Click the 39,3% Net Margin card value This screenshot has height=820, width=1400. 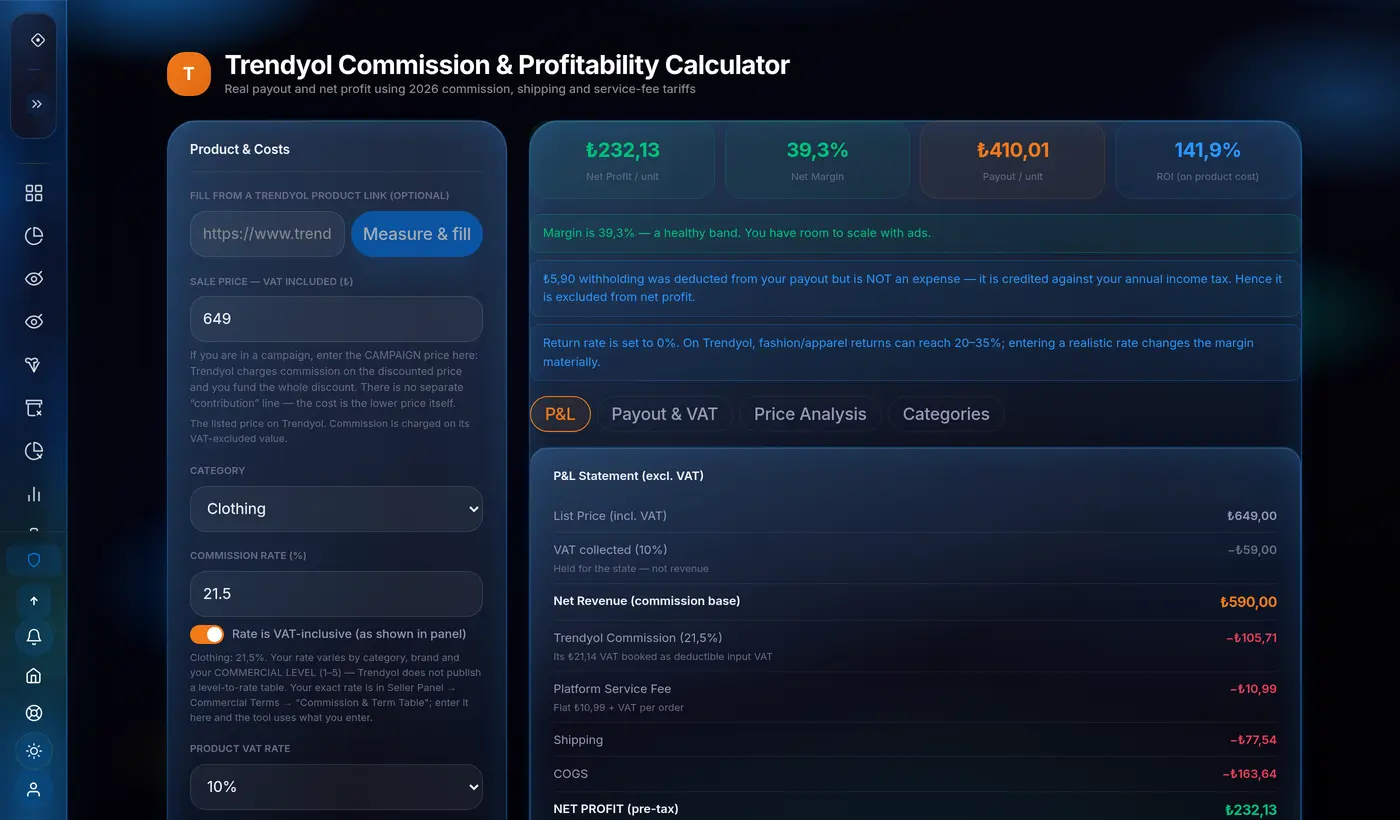pos(817,150)
